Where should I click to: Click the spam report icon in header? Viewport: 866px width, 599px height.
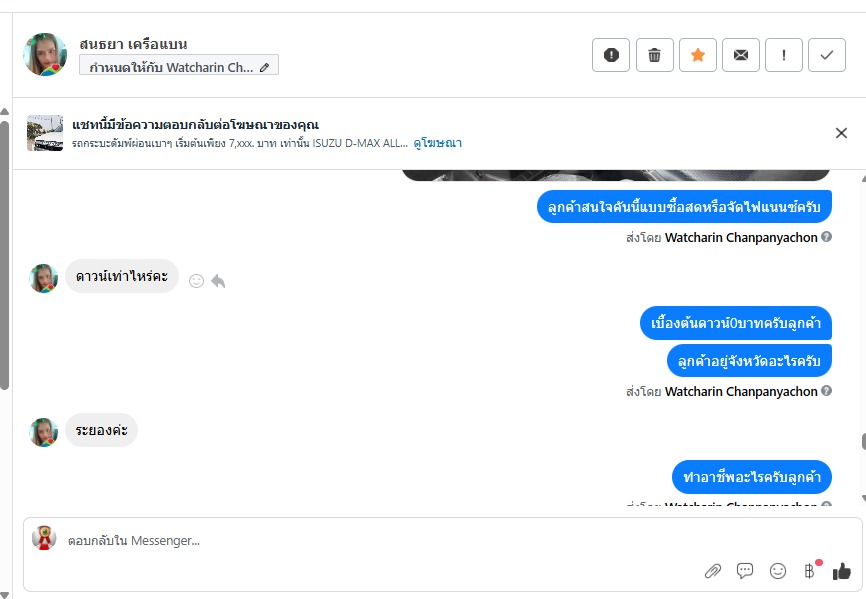611,55
